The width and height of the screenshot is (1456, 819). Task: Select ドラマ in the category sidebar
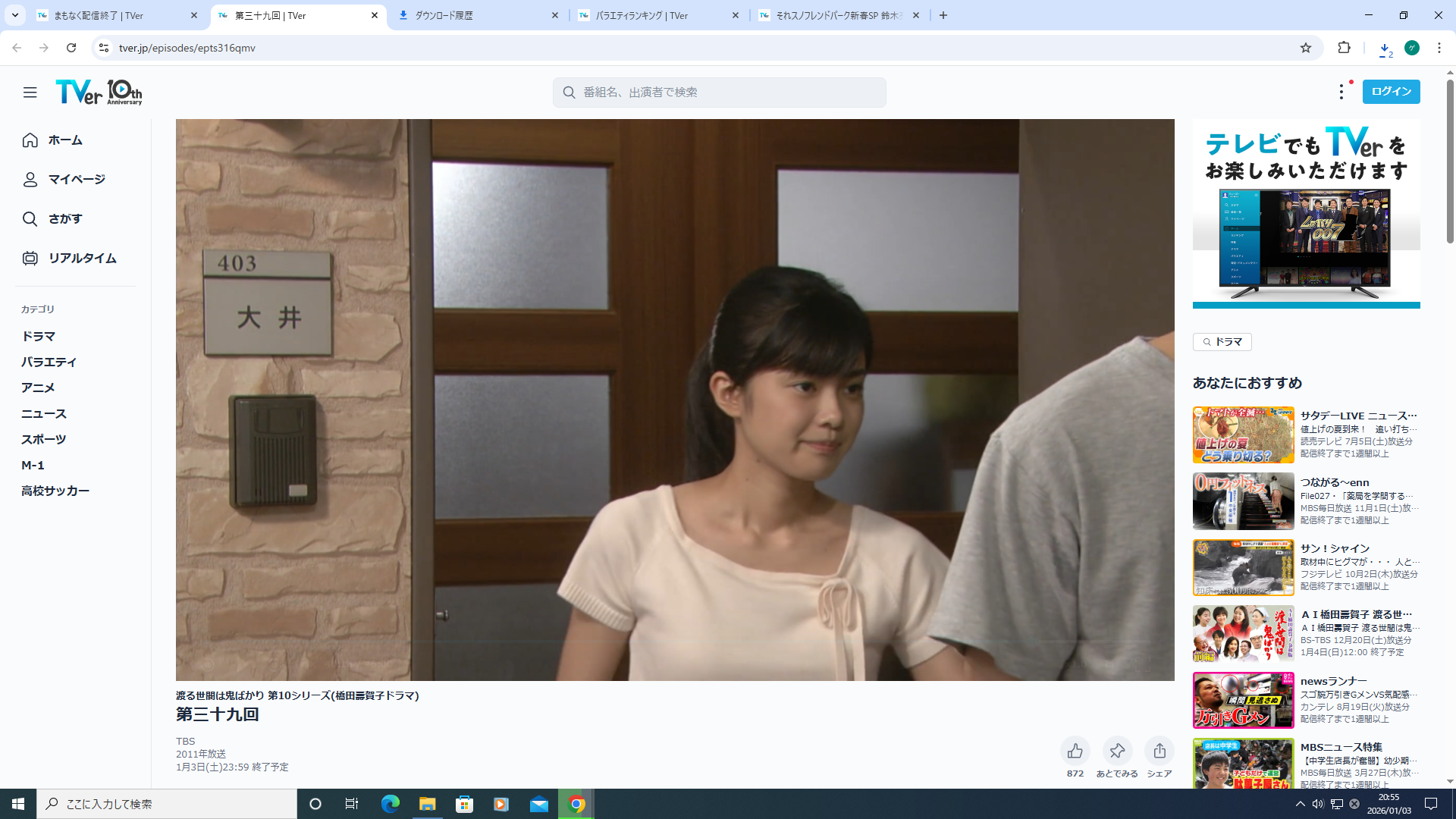[x=38, y=336]
